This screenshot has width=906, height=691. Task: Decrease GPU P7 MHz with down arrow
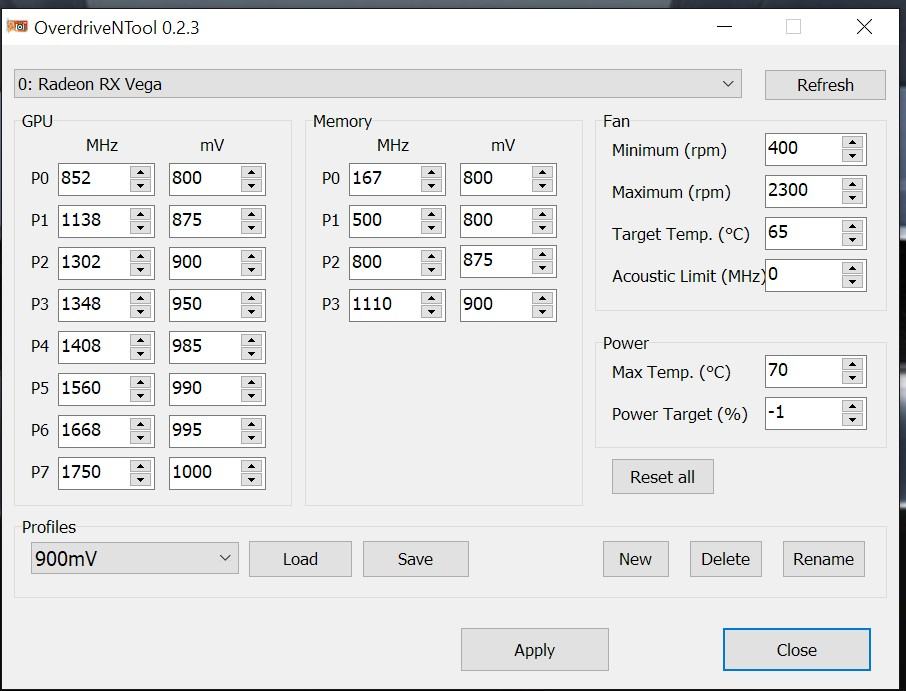pos(140,481)
